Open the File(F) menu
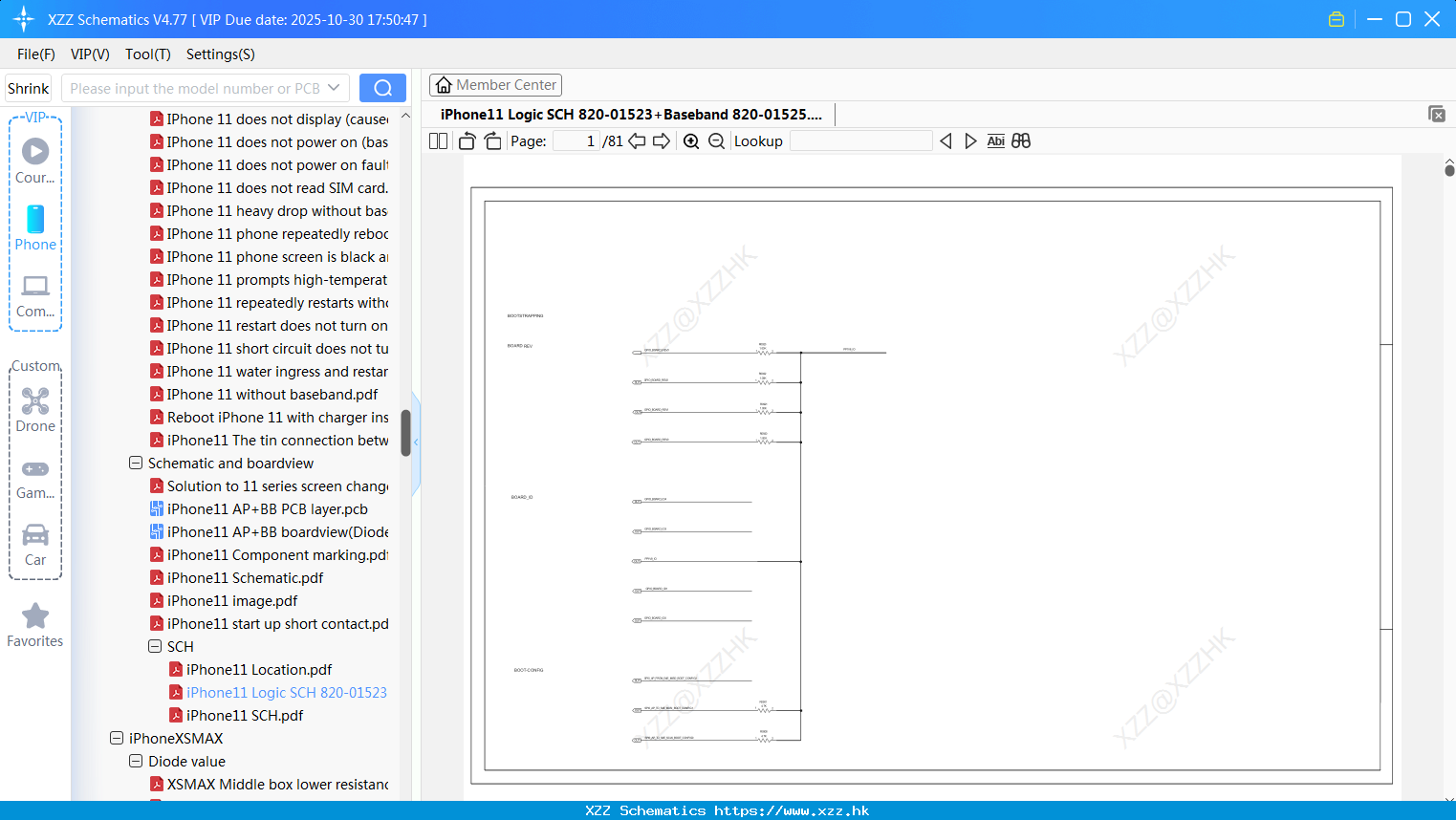 (x=36, y=54)
